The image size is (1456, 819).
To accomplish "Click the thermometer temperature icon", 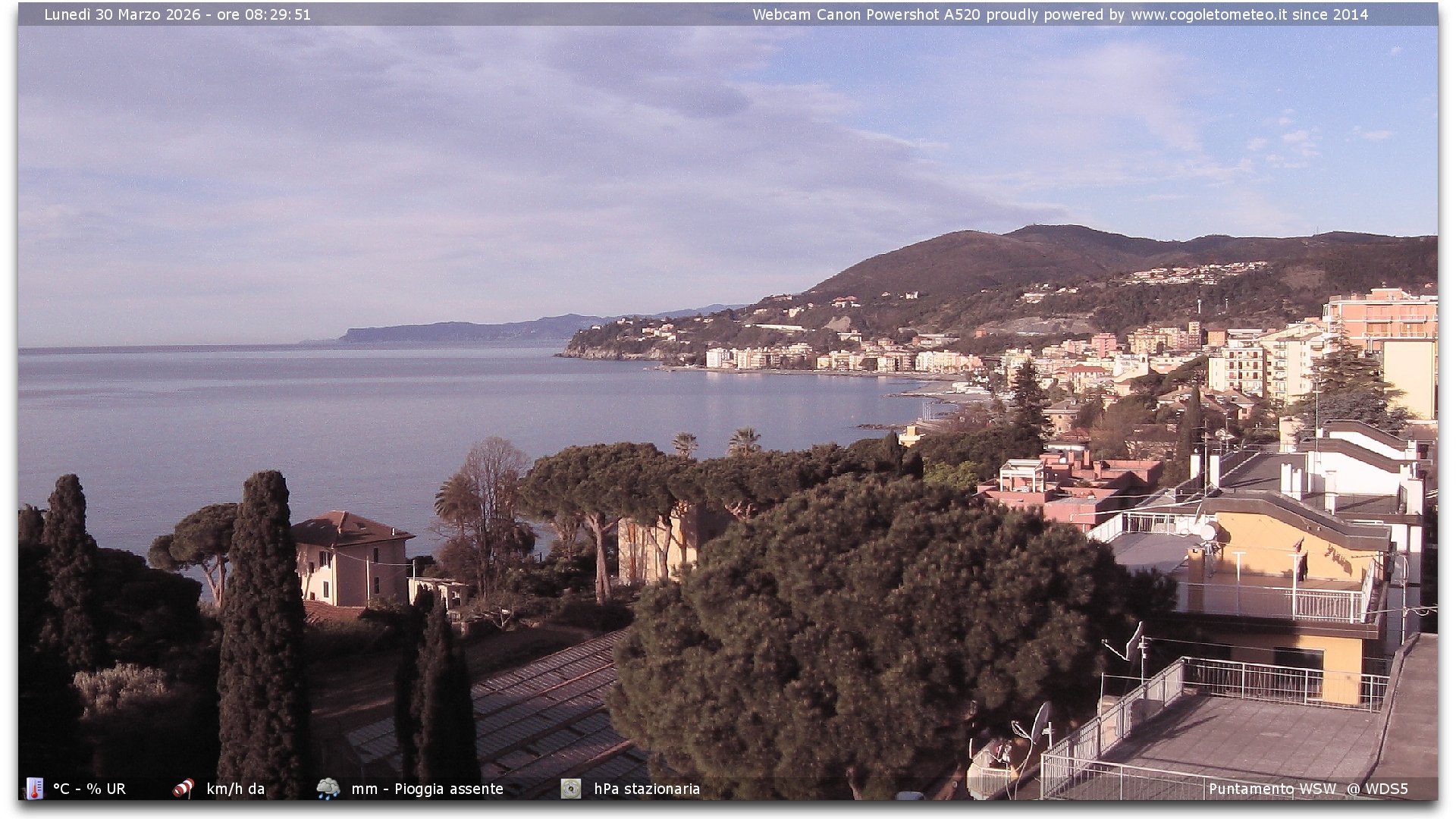I will [34, 789].
